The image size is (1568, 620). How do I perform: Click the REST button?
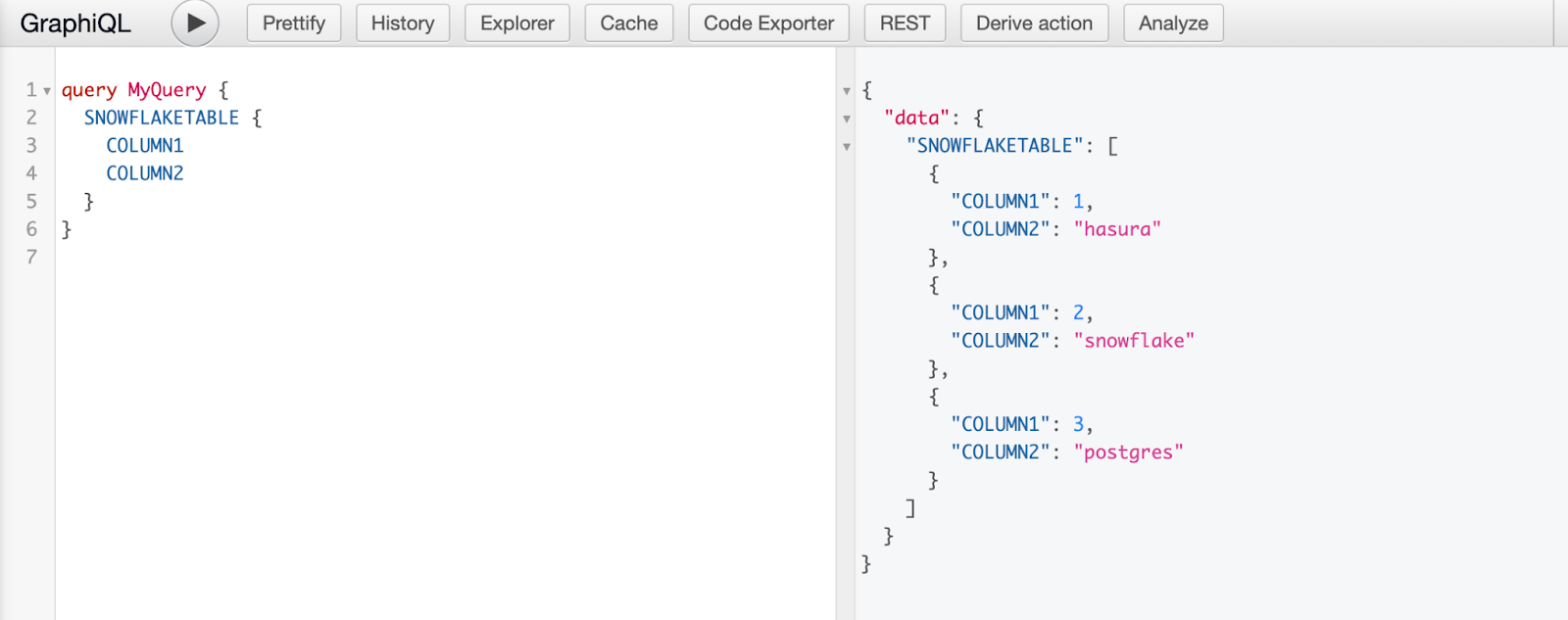point(905,24)
